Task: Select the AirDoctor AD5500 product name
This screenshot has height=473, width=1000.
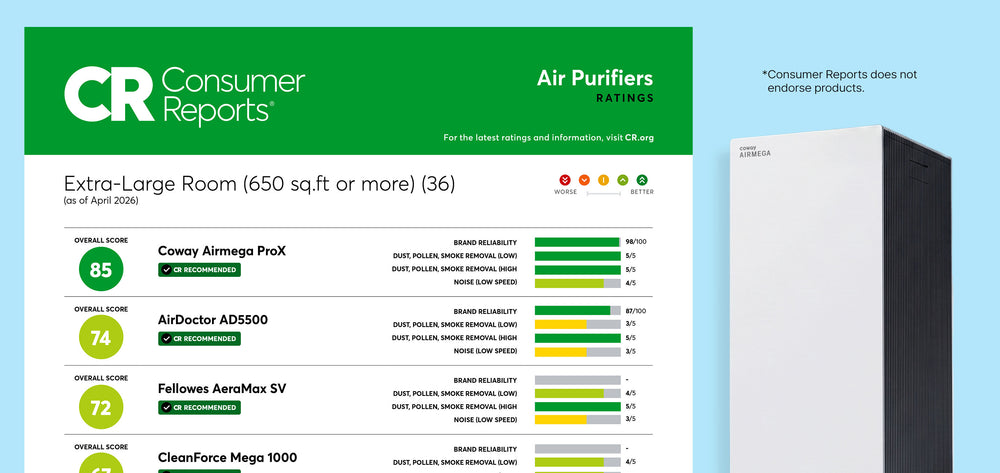Action: point(213,320)
